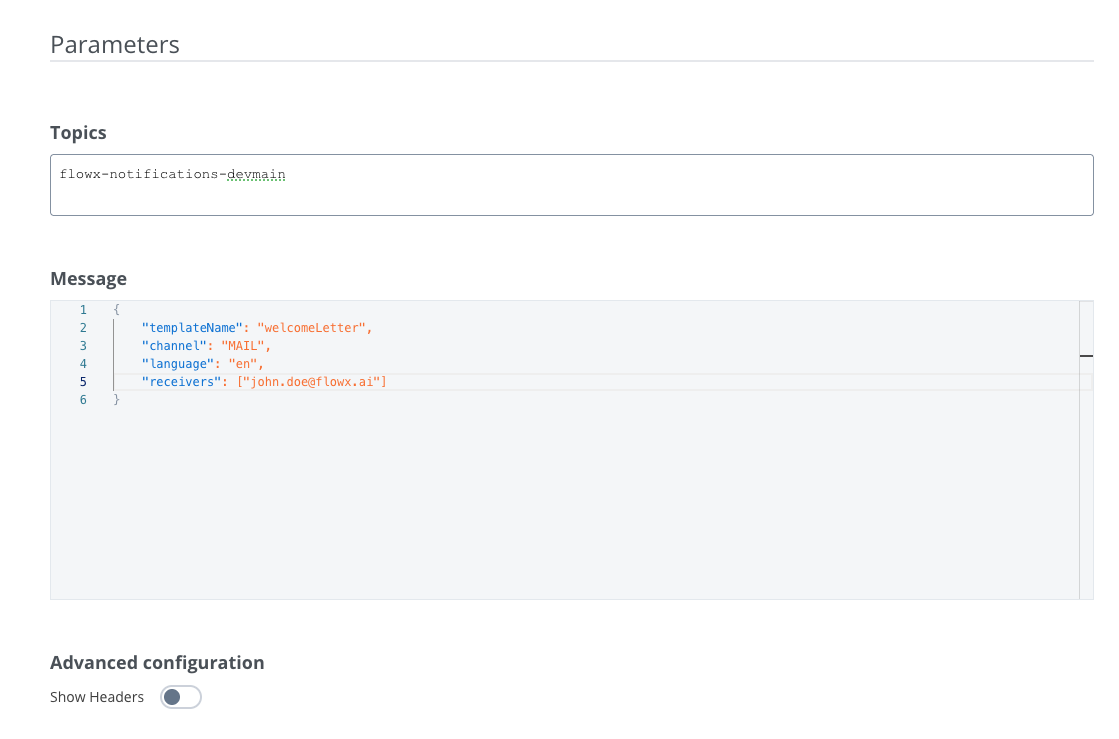Screen dimensions: 1119x739
Task: Click the "channel" key on line 3
Action: [174, 346]
